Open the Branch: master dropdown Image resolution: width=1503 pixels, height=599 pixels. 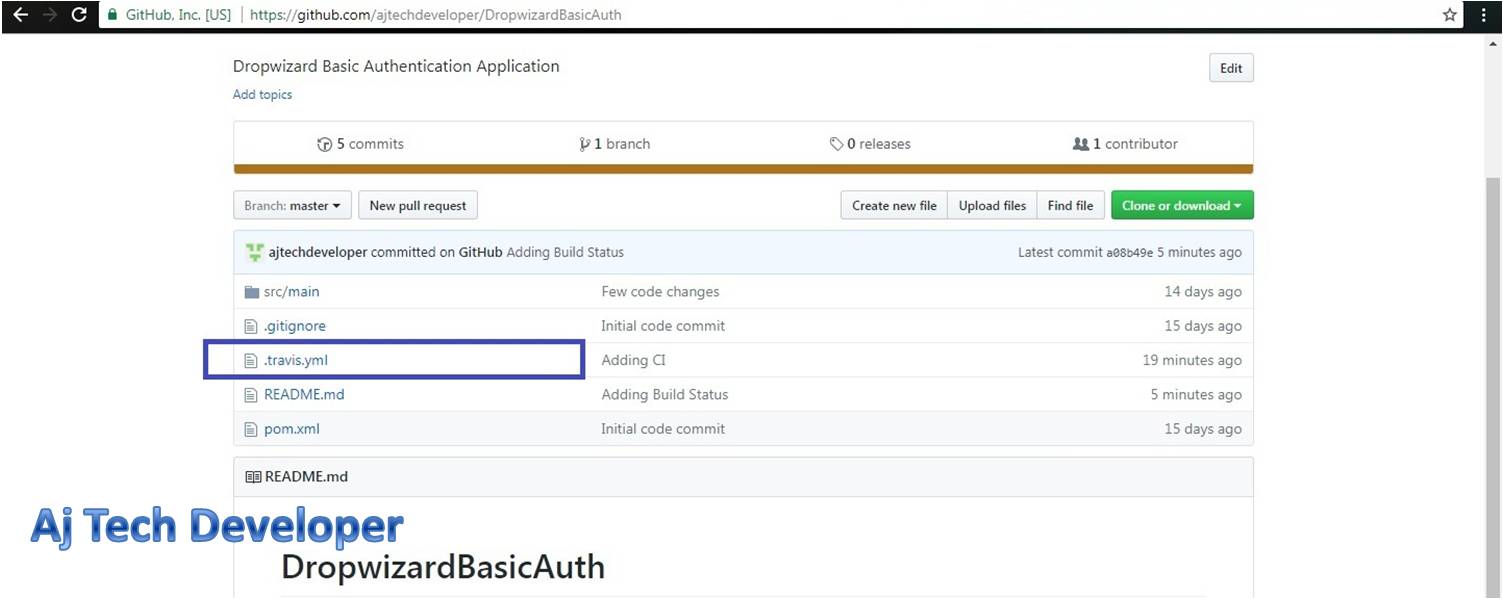pyautogui.click(x=292, y=205)
